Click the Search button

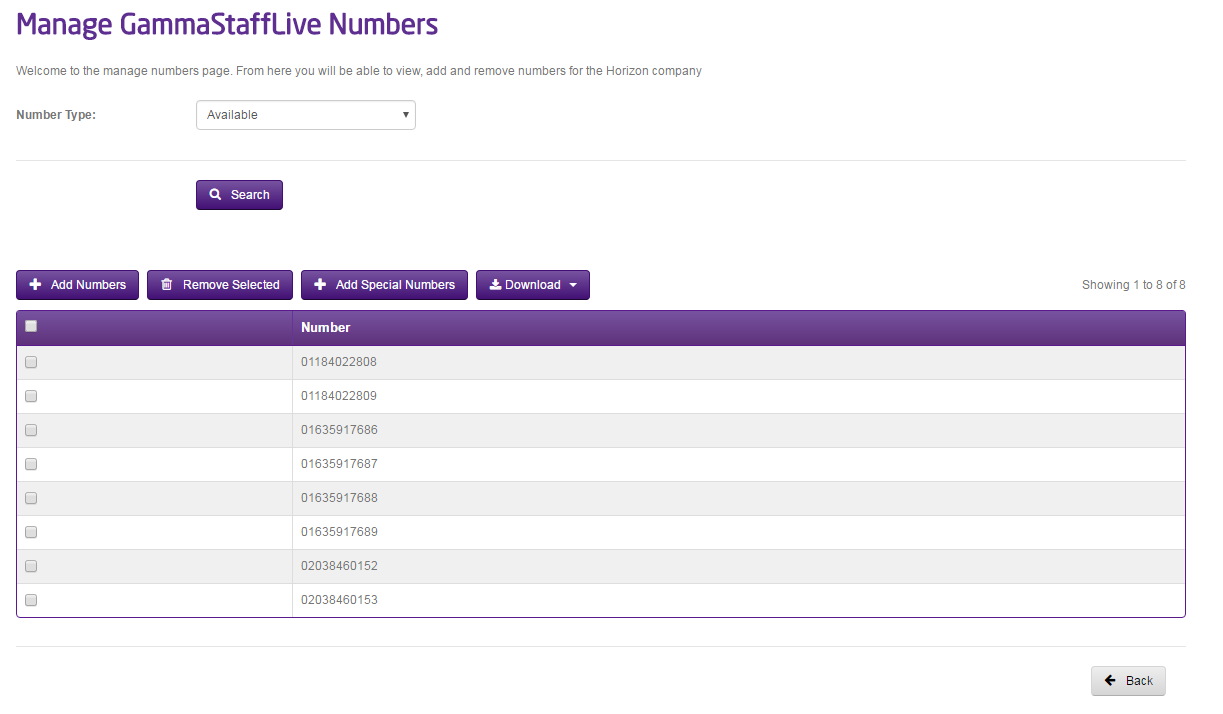(239, 195)
